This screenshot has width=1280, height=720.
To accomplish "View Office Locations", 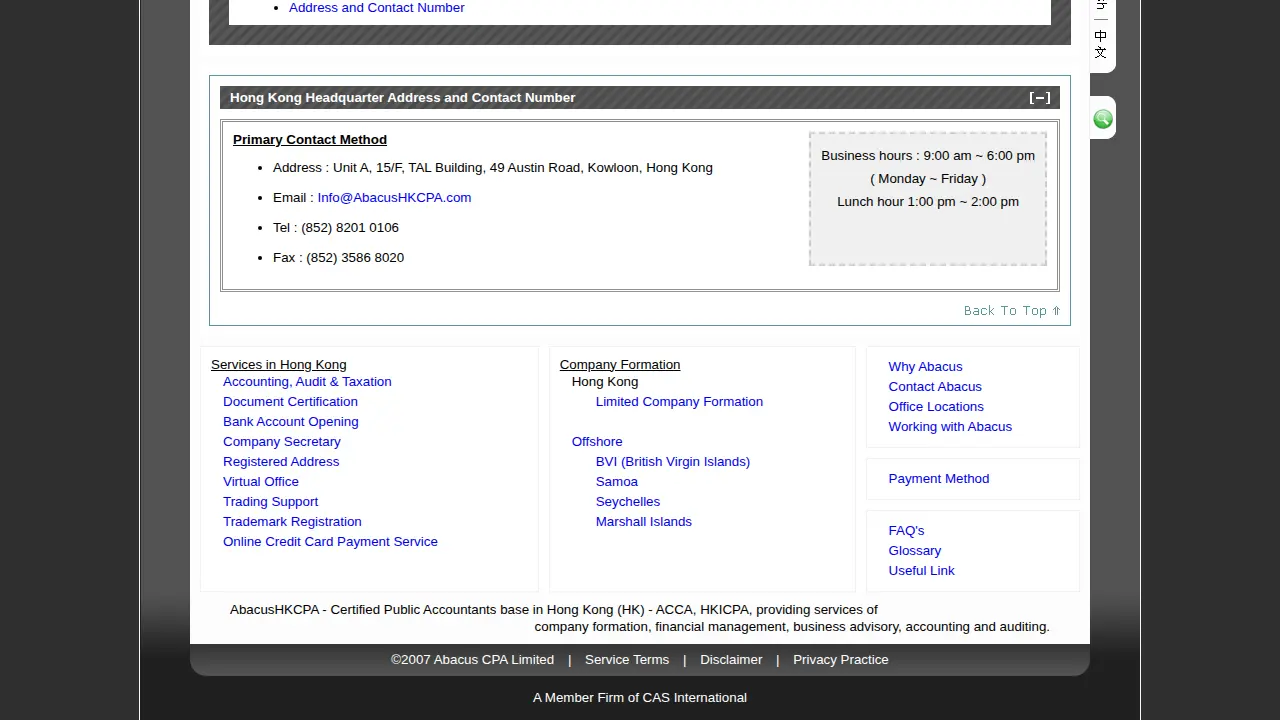I will (936, 407).
